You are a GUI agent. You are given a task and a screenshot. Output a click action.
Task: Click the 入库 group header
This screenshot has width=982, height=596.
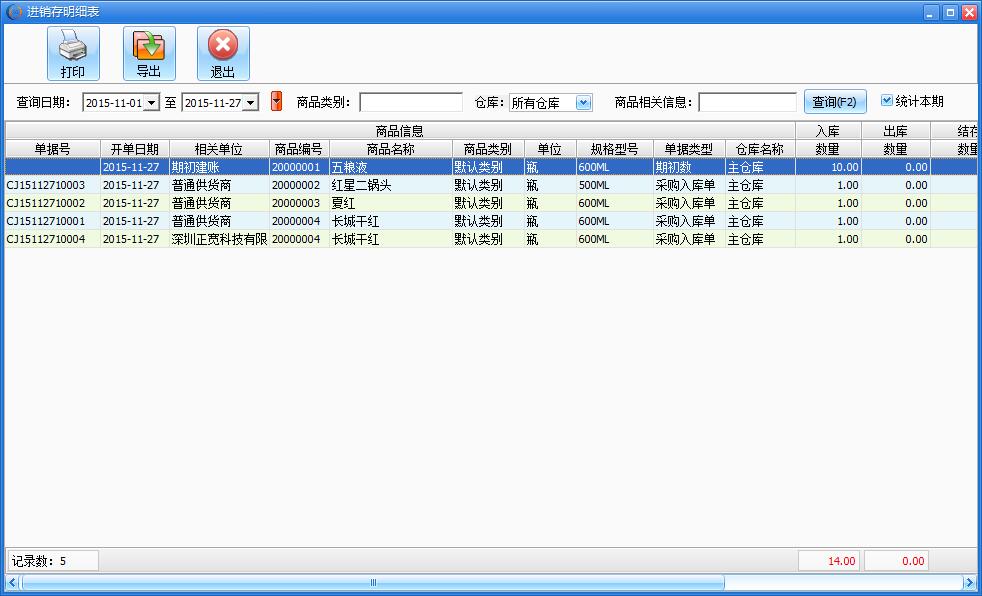(x=829, y=131)
